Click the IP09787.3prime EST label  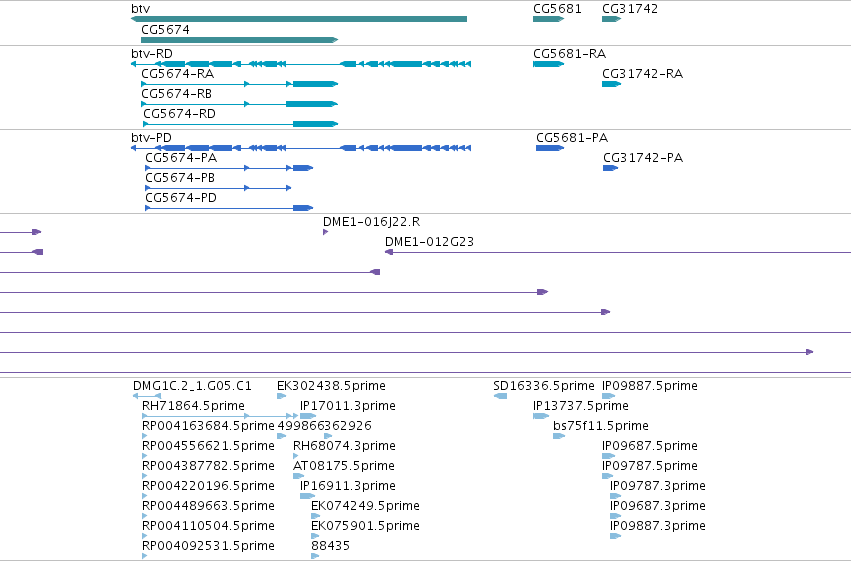pos(658,487)
